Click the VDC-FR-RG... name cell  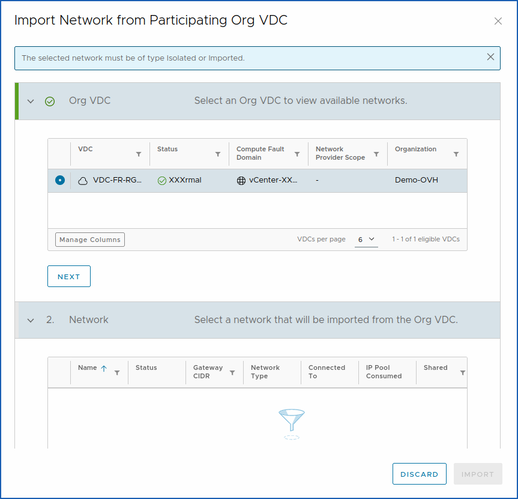(117, 180)
